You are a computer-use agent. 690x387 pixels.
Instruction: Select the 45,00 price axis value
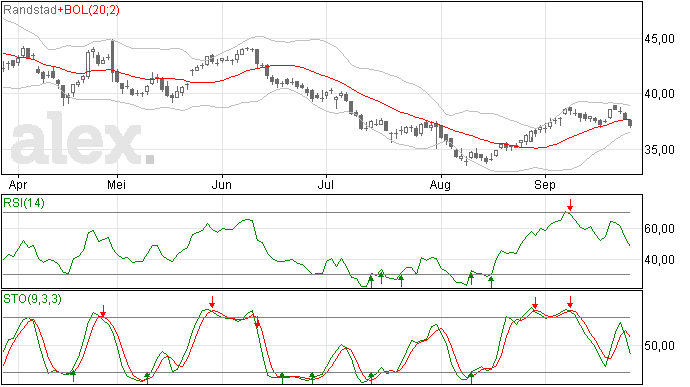(659, 39)
